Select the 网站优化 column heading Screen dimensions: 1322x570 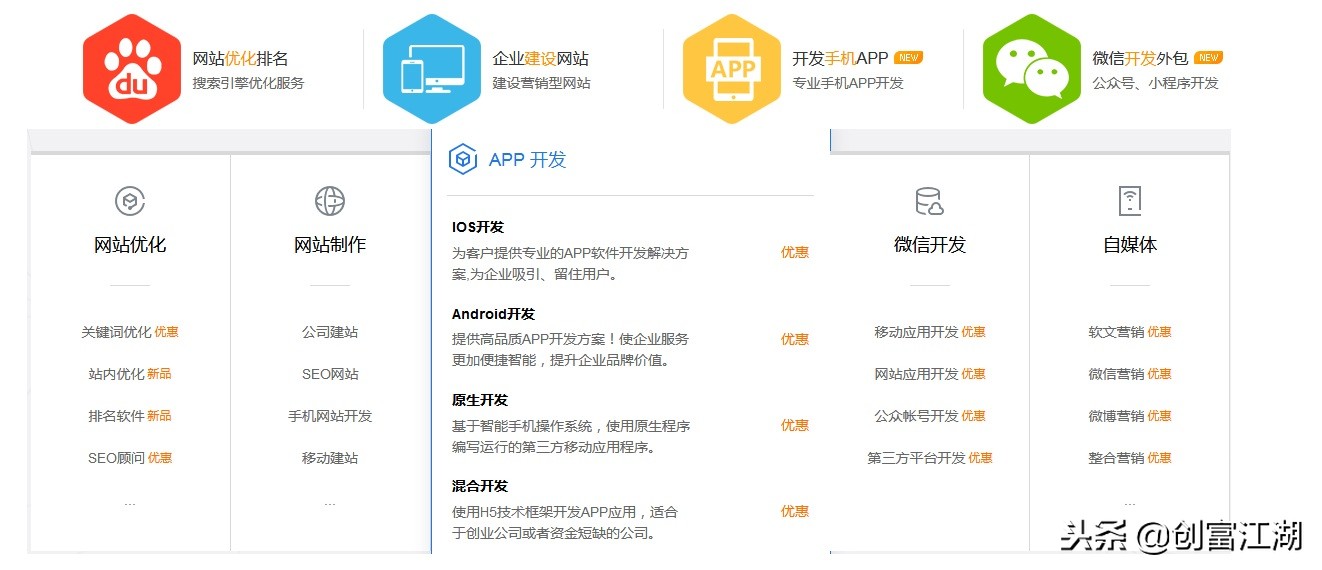(130, 245)
